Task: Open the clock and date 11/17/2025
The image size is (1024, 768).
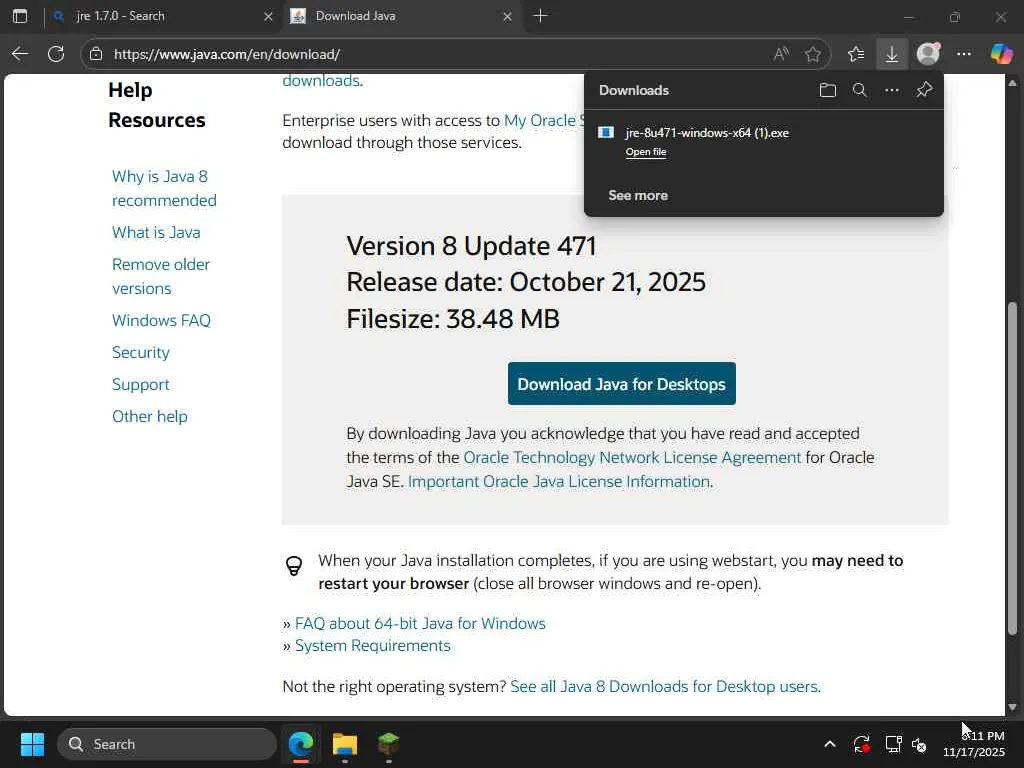Action: point(973,744)
